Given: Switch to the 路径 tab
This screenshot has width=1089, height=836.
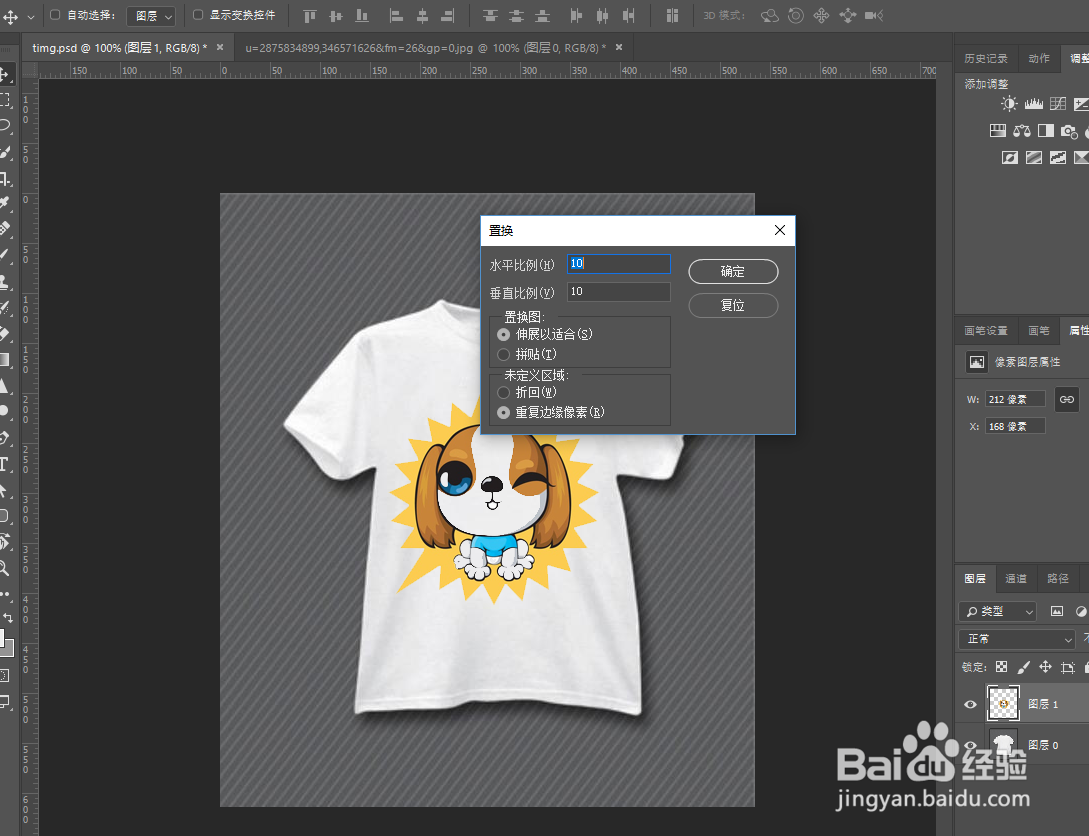Looking at the screenshot, I should 1058,578.
